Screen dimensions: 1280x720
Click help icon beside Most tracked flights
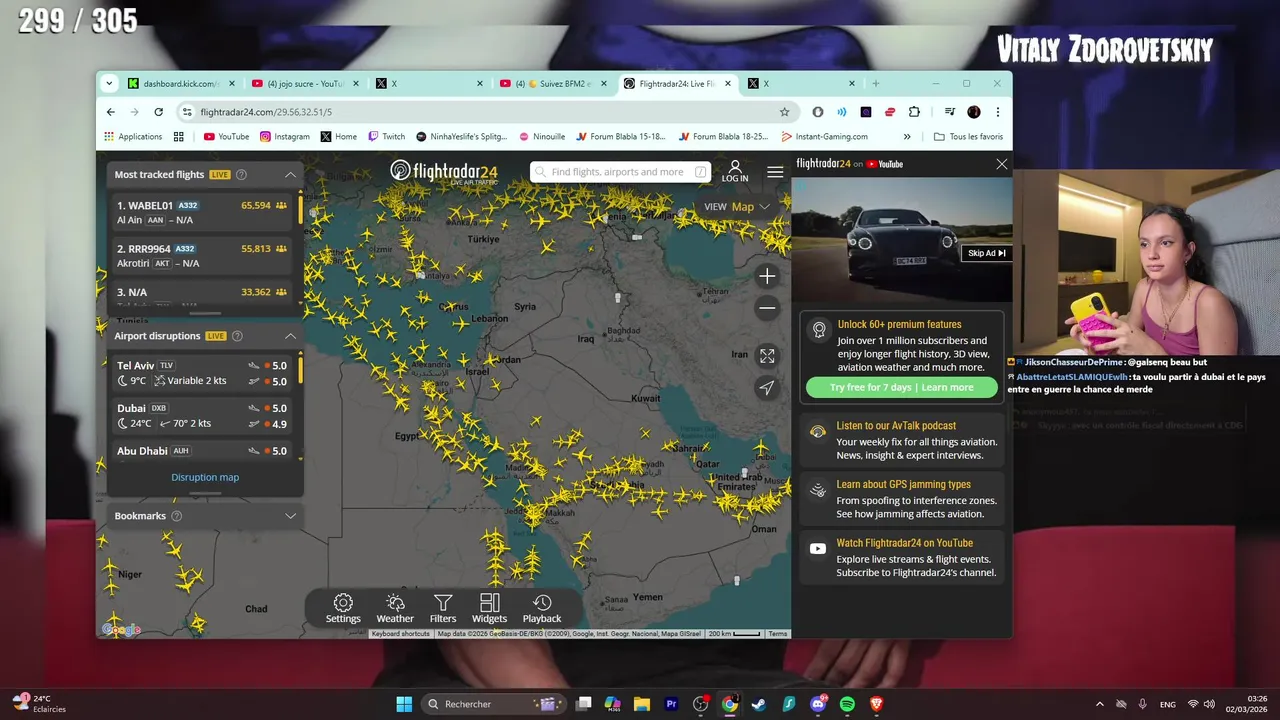coord(241,174)
